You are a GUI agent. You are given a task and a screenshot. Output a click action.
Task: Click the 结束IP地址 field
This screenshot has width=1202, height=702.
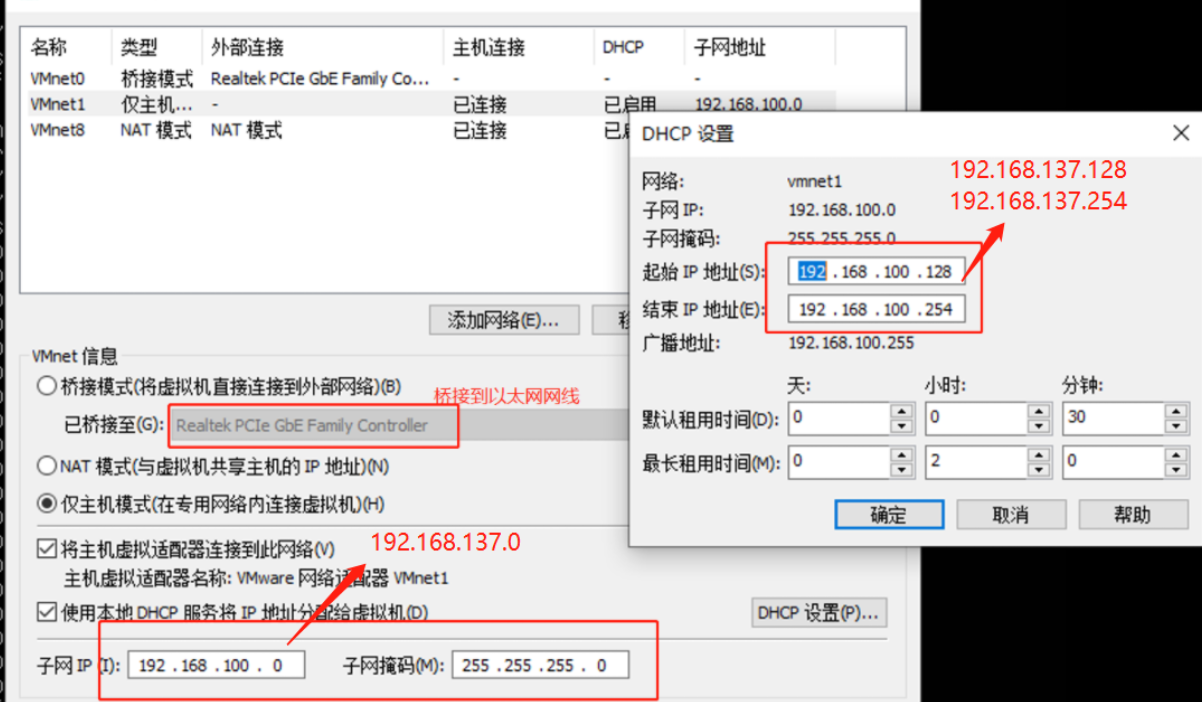(875, 308)
